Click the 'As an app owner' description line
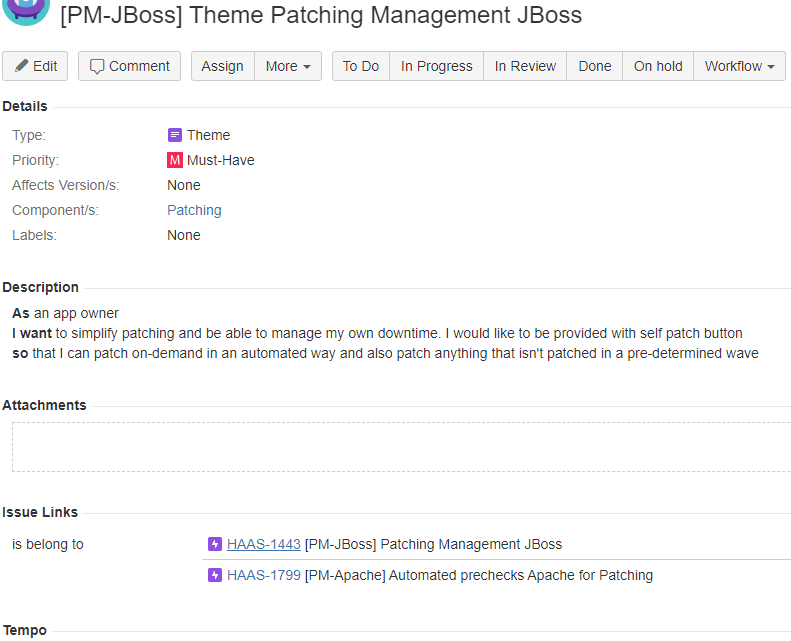 (x=66, y=313)
